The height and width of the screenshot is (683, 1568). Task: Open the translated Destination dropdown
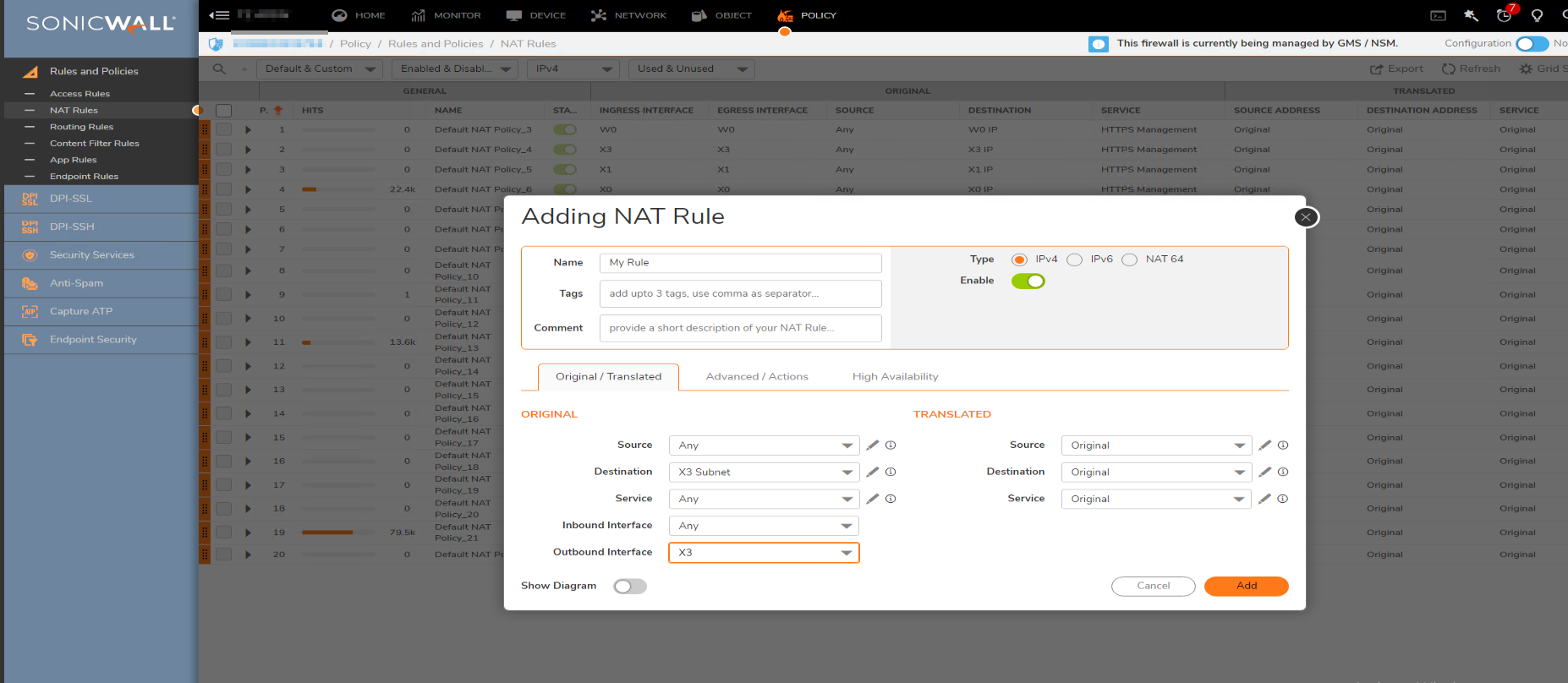[1156, 473]
